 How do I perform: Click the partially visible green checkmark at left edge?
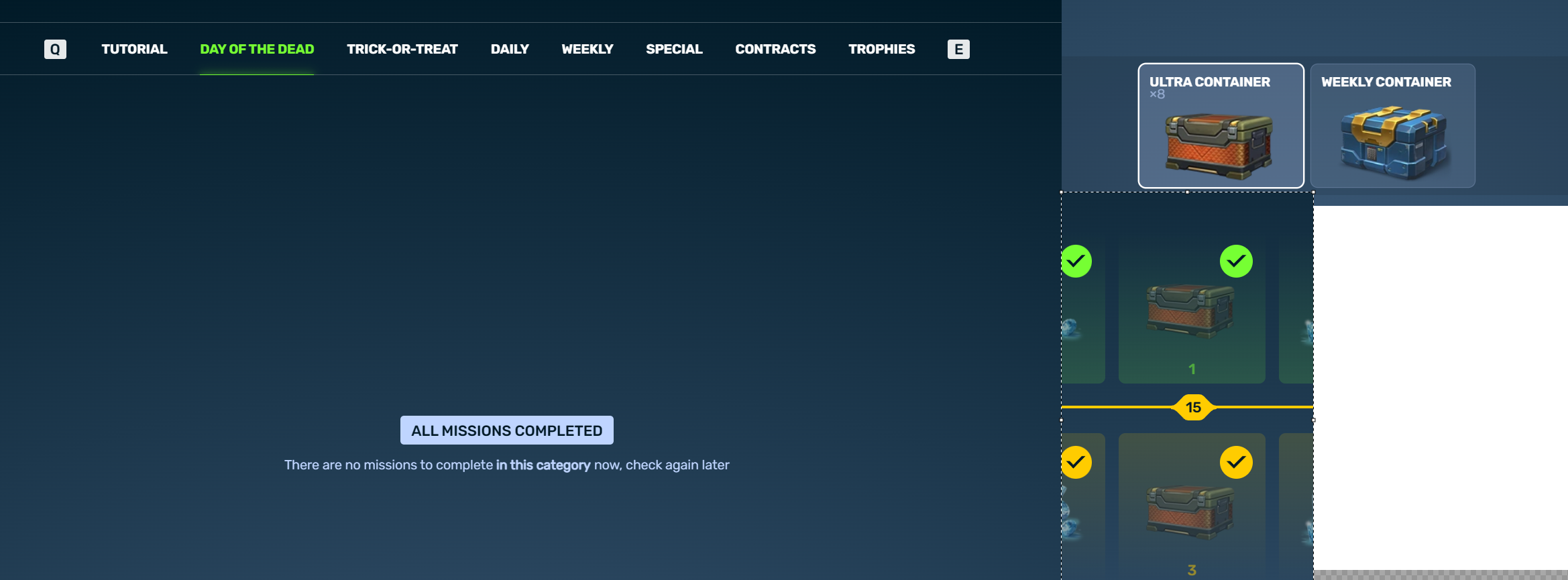click(1076, 261)
